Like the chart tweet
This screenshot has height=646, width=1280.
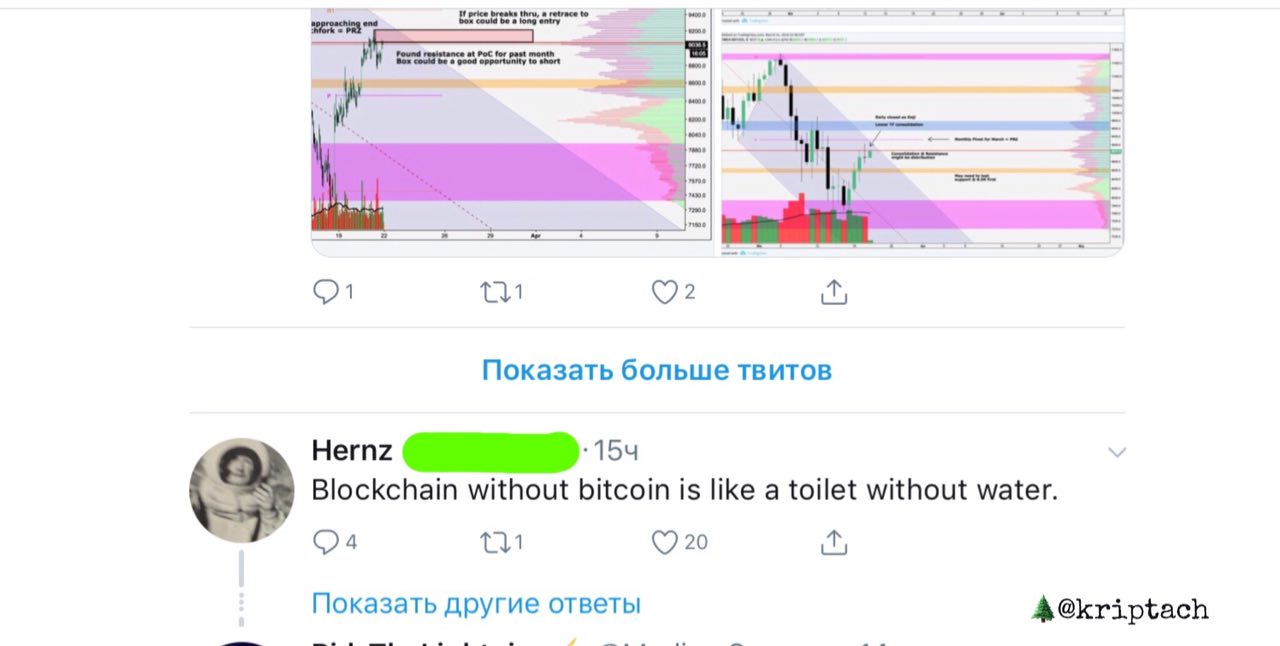(666, 291)
